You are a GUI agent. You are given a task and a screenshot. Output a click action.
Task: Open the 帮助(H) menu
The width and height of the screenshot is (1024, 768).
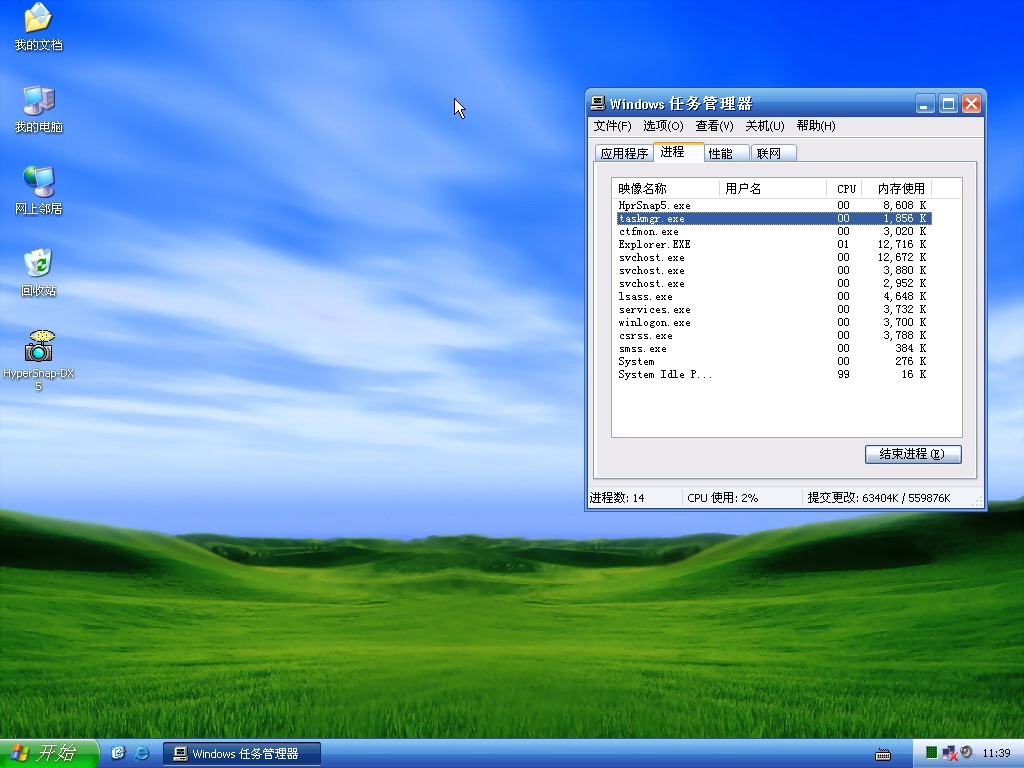816,125
